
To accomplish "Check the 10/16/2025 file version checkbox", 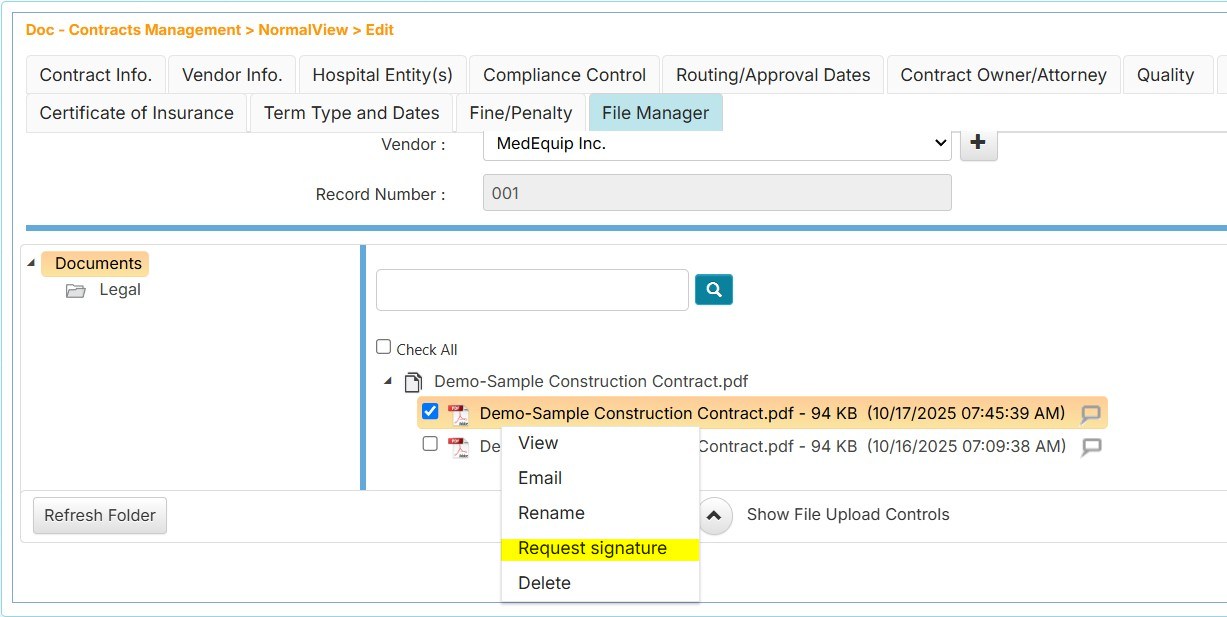I will (x=430, y=444).
